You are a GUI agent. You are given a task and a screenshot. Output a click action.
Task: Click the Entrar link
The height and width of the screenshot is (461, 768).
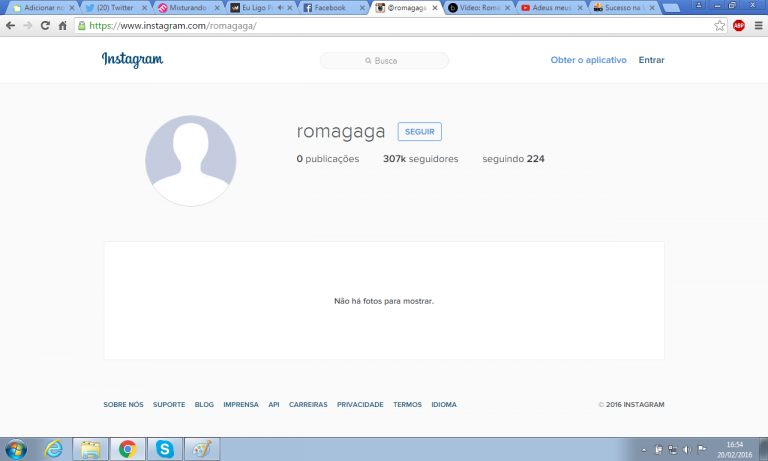[x=651, y=60]
